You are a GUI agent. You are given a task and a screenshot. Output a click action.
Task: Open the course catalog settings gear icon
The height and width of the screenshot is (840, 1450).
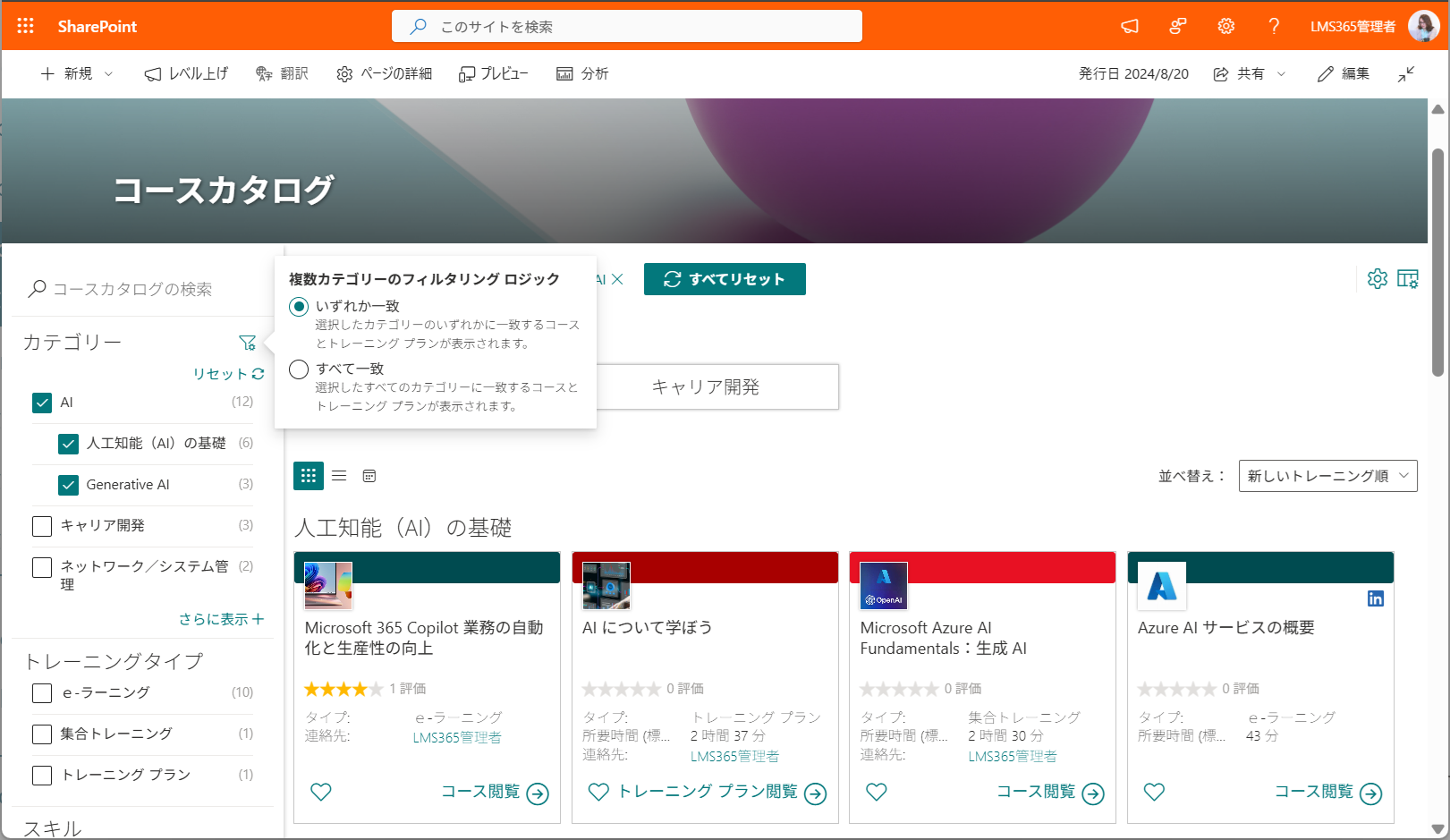(1378, 278)
